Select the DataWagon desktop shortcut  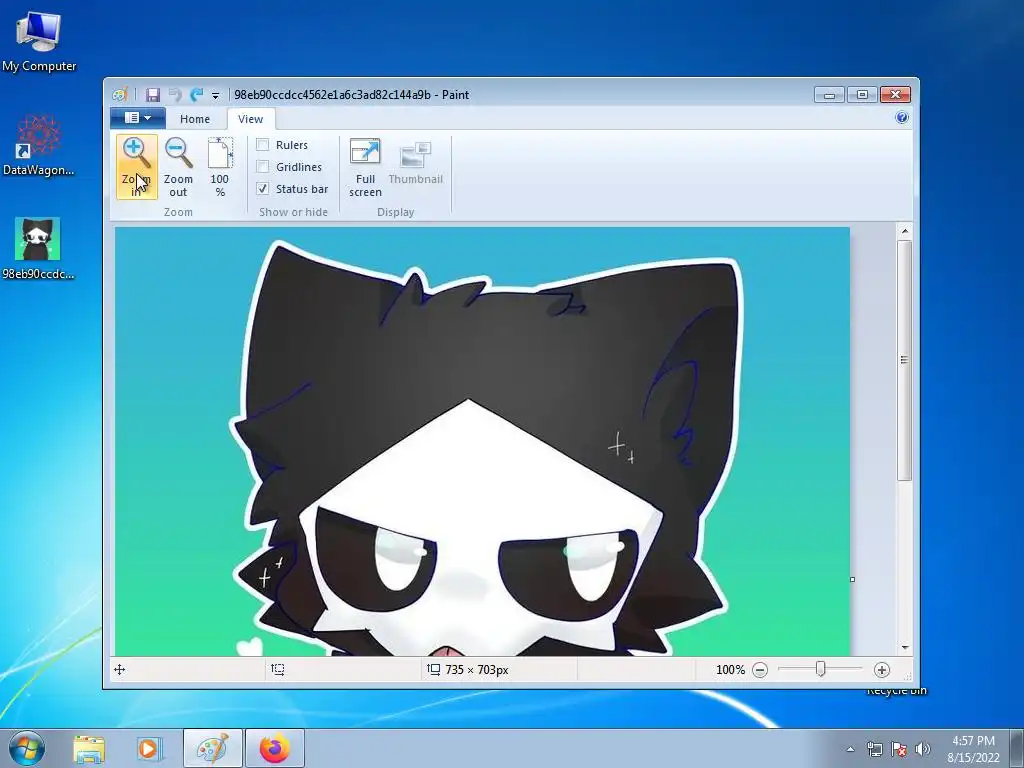pos(39,146)
